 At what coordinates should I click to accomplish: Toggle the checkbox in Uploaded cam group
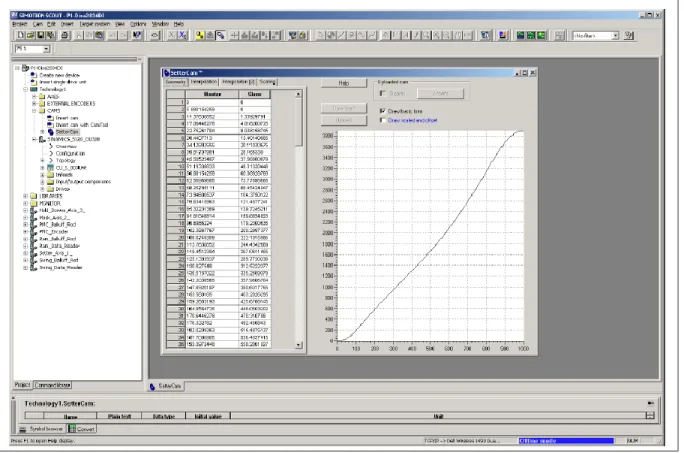tap(383, 93)
